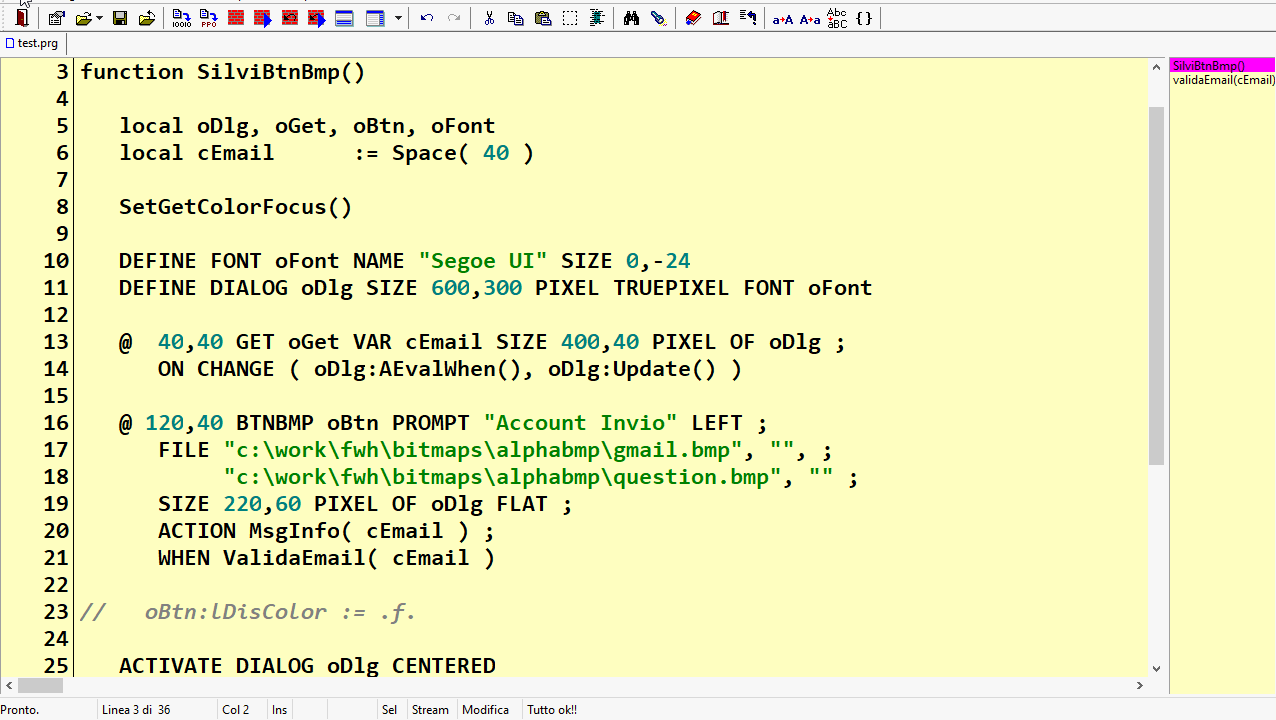Click the red help book icon
The image size is (1276, 720).
(693, 18)
